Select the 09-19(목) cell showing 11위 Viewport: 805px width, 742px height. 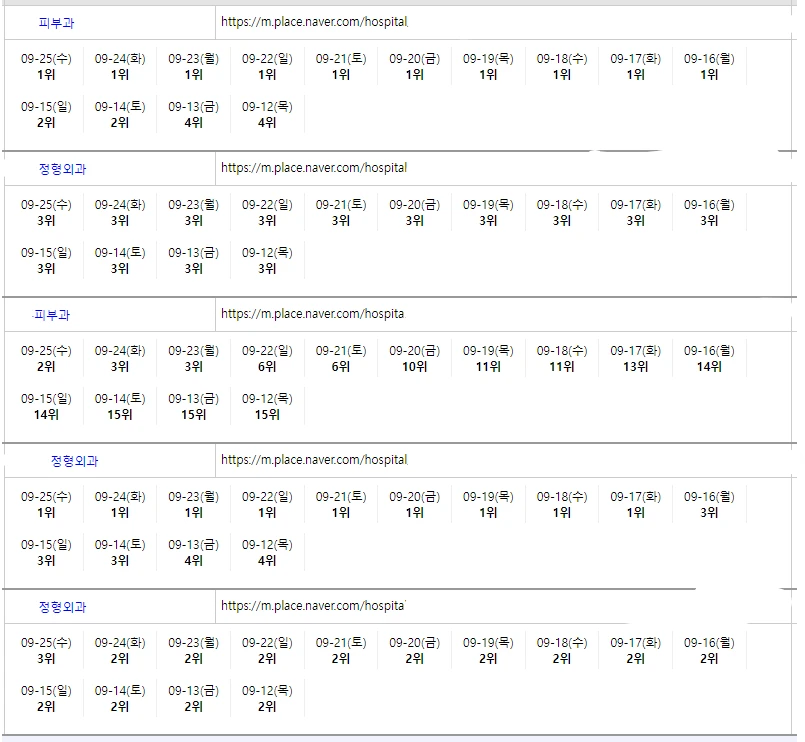point(488,359)
